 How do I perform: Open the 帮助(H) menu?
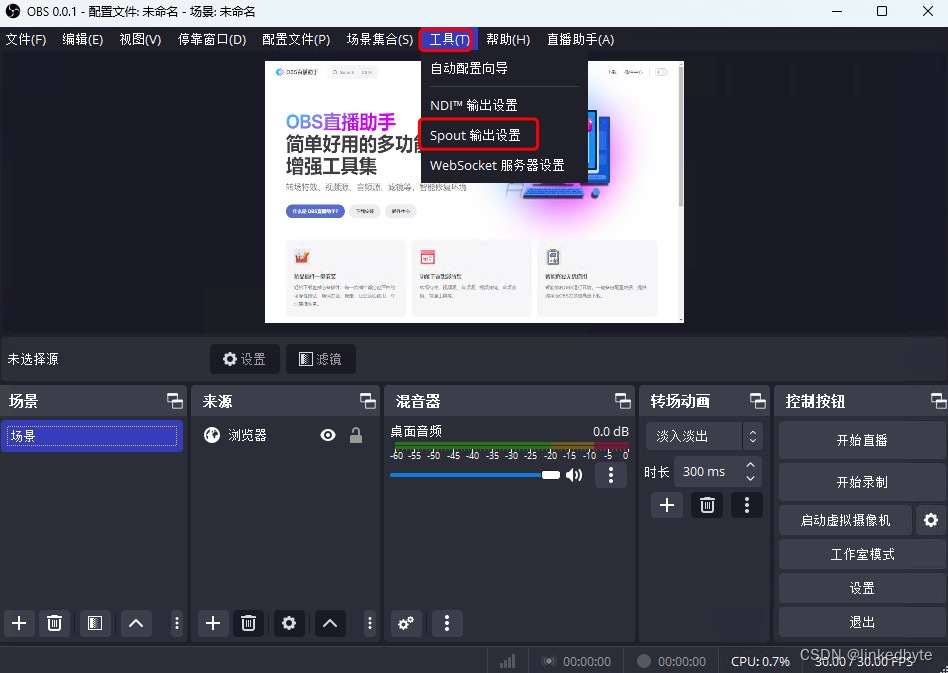(508, 40)
